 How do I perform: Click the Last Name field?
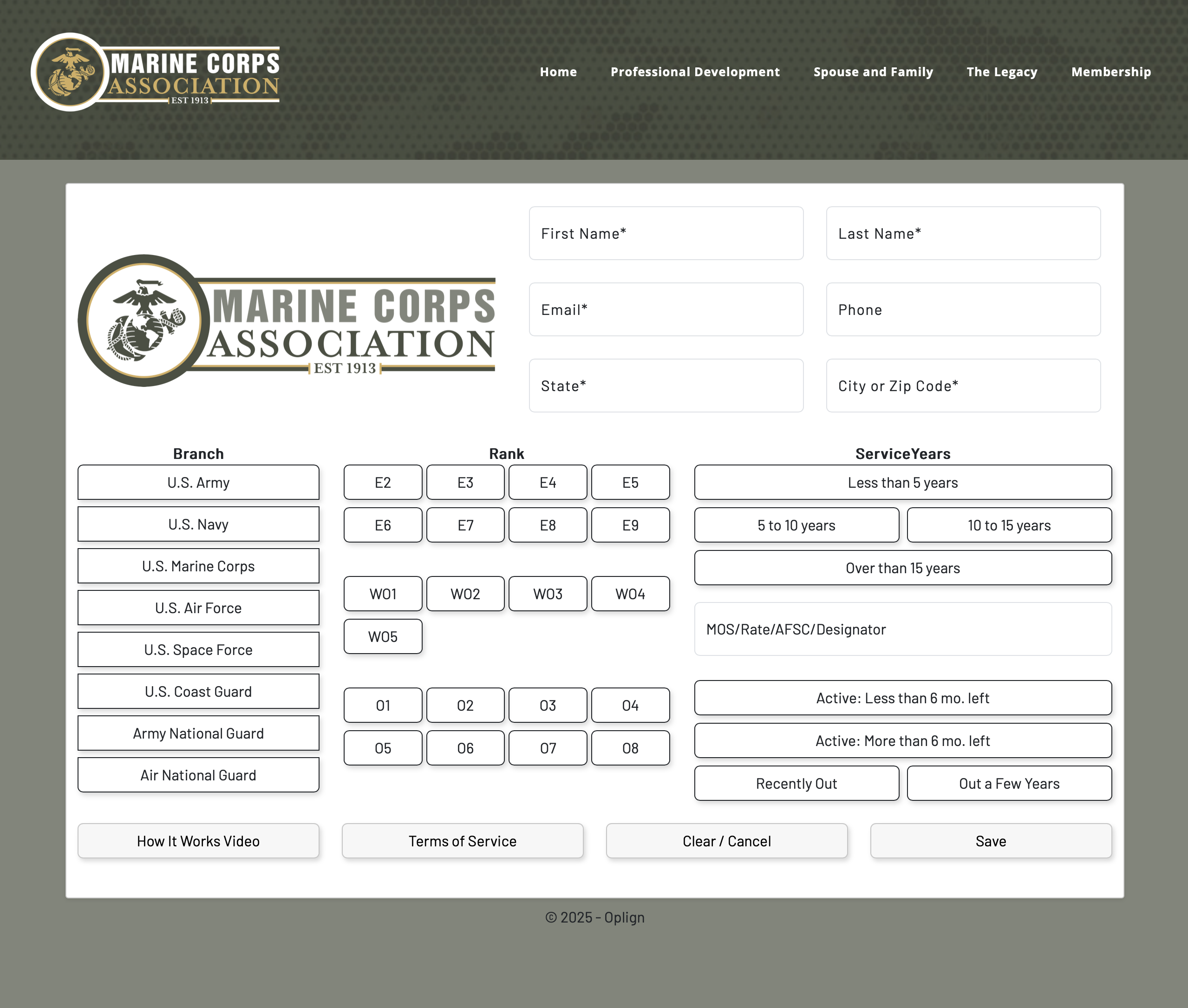[x=963, y=233]
